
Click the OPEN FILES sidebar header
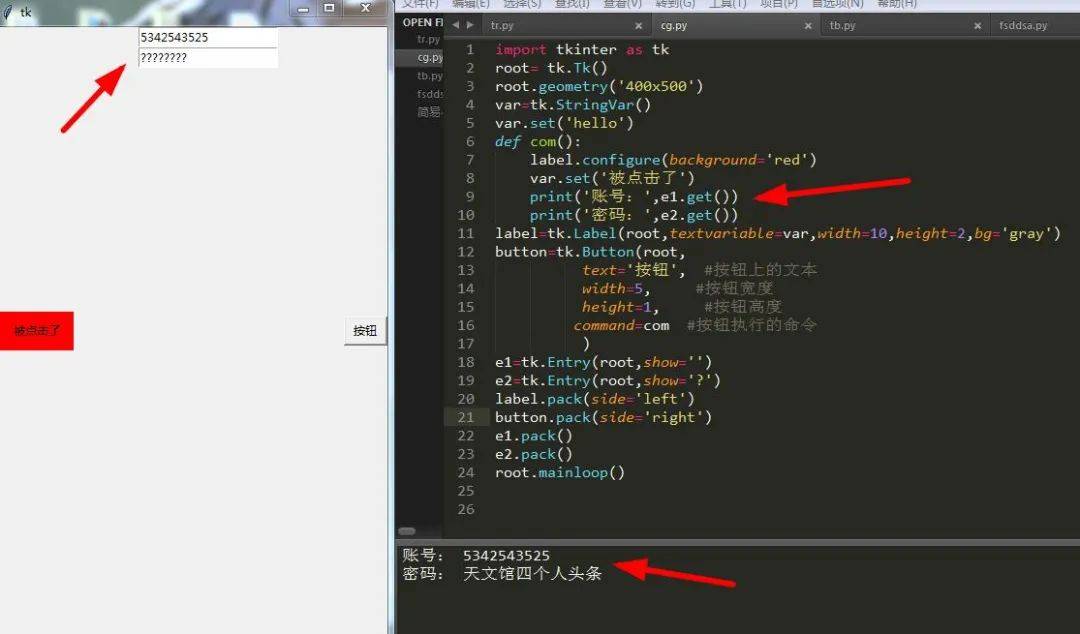(x=422, y=23)
